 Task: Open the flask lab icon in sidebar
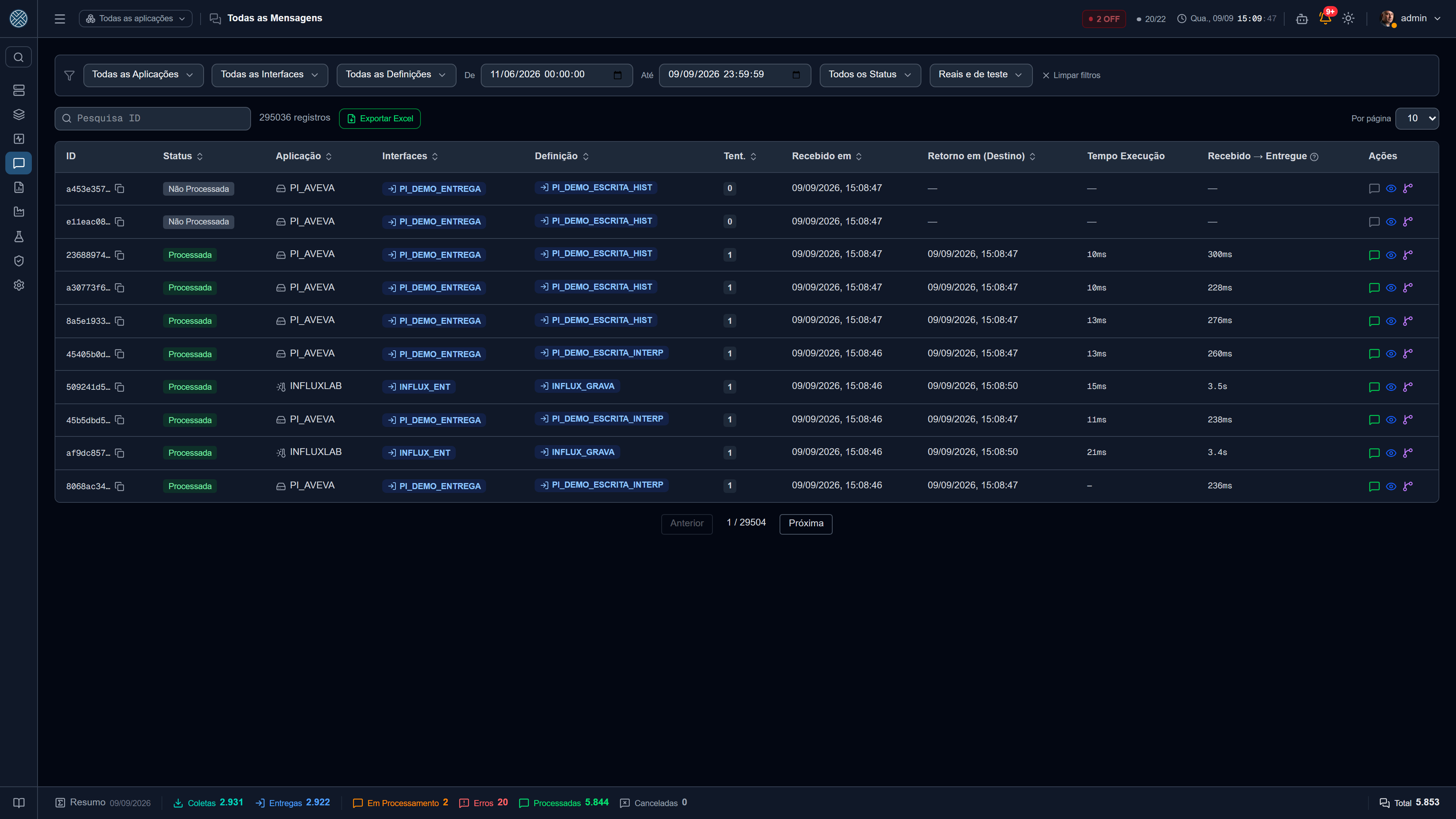[19, 236]
